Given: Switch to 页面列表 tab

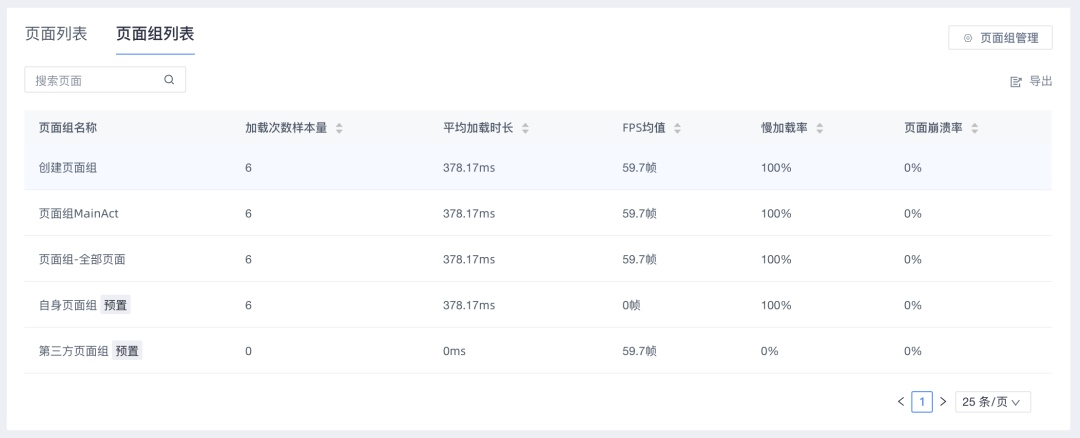Looking at the screenshot, I should (56, 34).
